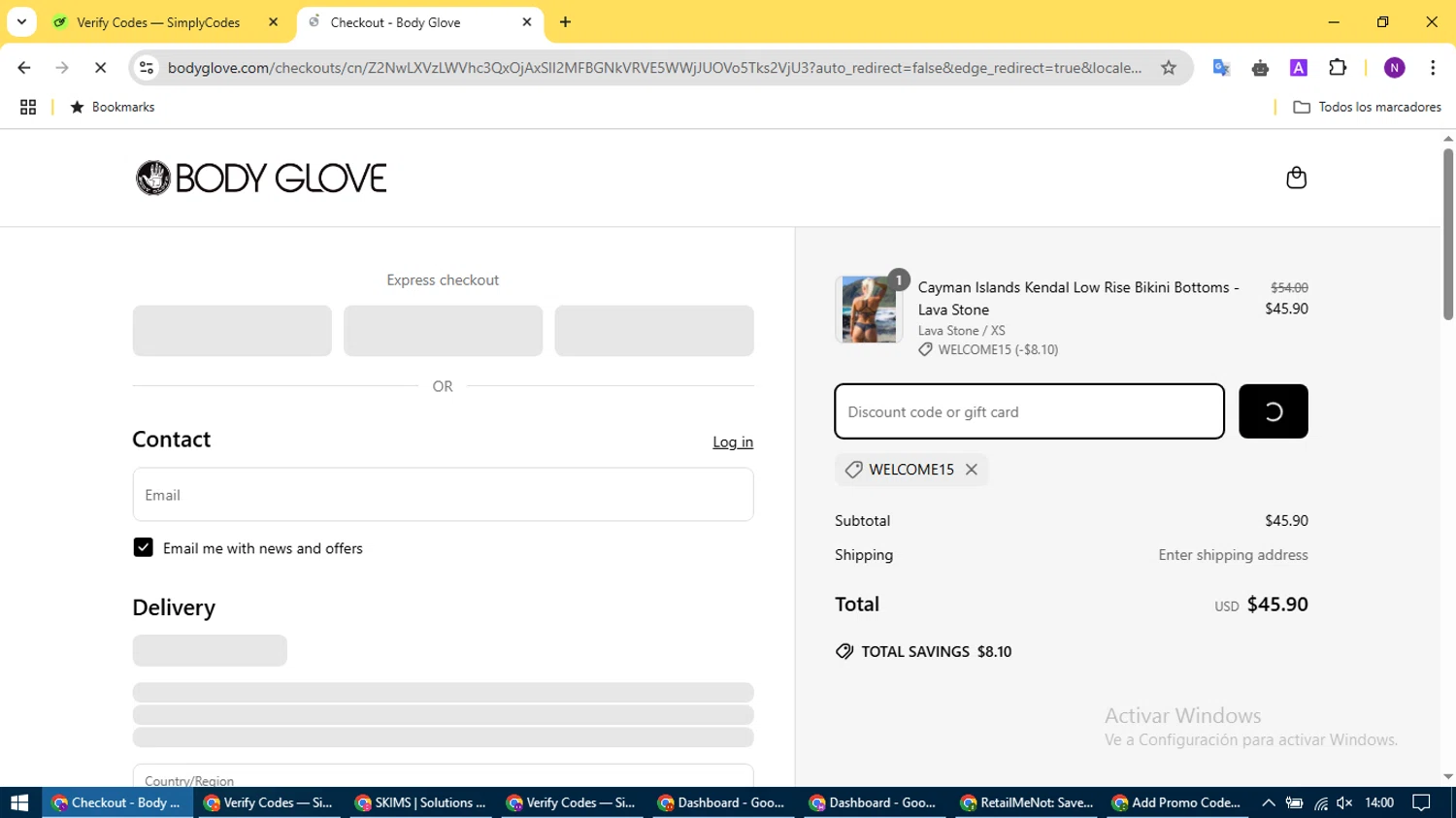Click the taskbar clock 14:00
1456x818 pixels.
pyautogui.click(x=1379, y=802)
